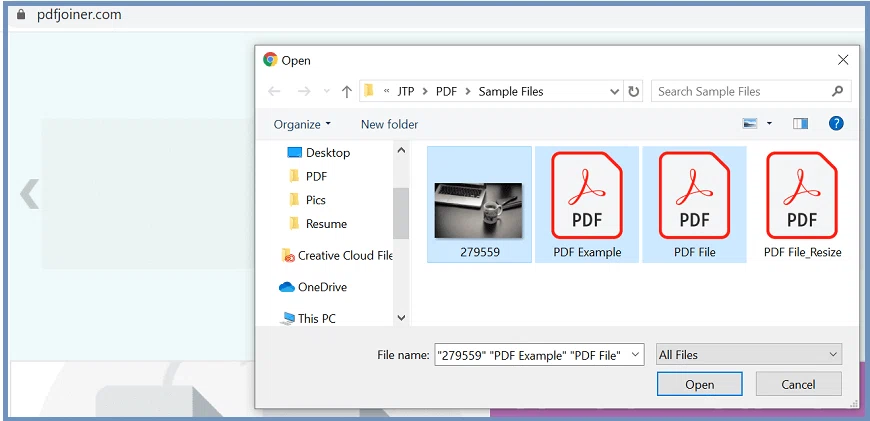Open Resume folder in navigation pane

[x=318, y=224]
